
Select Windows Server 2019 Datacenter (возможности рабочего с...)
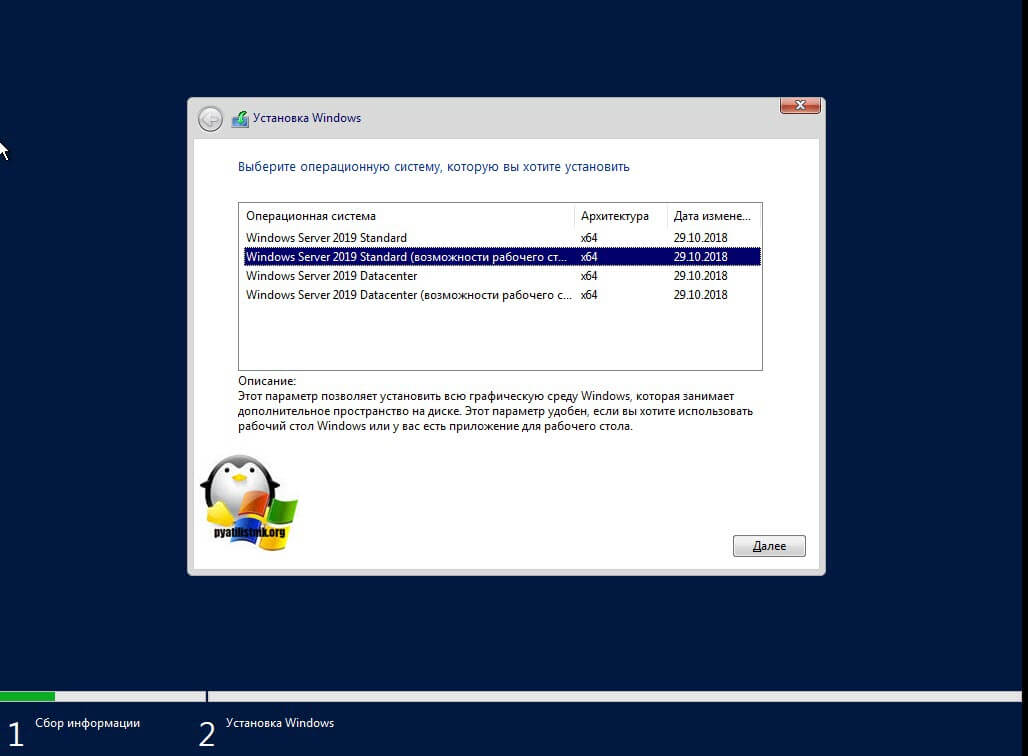pyautogui.click(x=502, y=294)
